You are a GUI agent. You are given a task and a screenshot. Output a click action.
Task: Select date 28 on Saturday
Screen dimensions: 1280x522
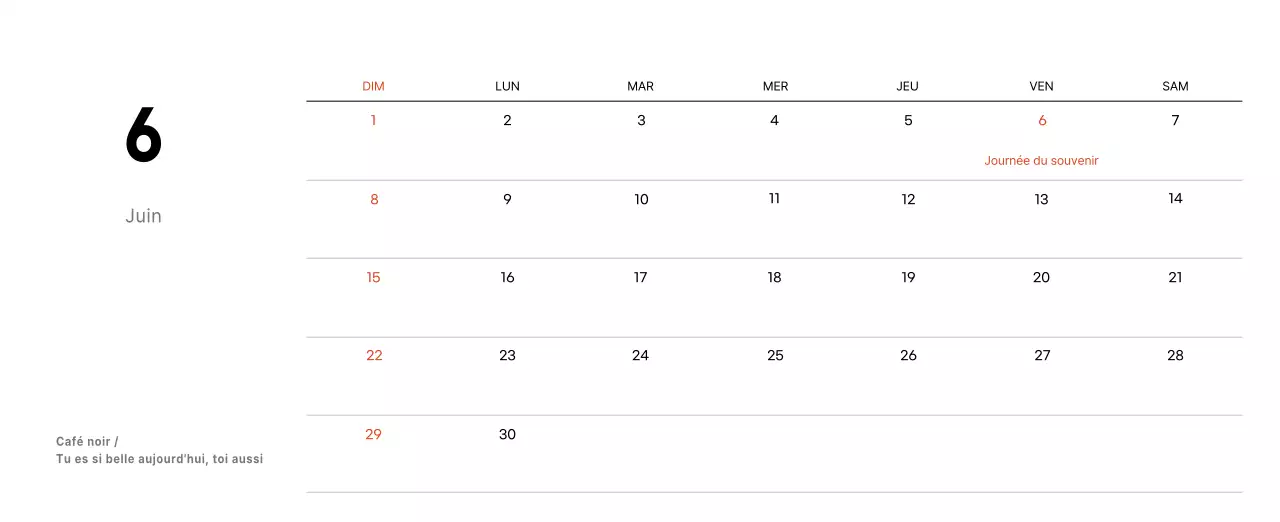pos(1175,356)
